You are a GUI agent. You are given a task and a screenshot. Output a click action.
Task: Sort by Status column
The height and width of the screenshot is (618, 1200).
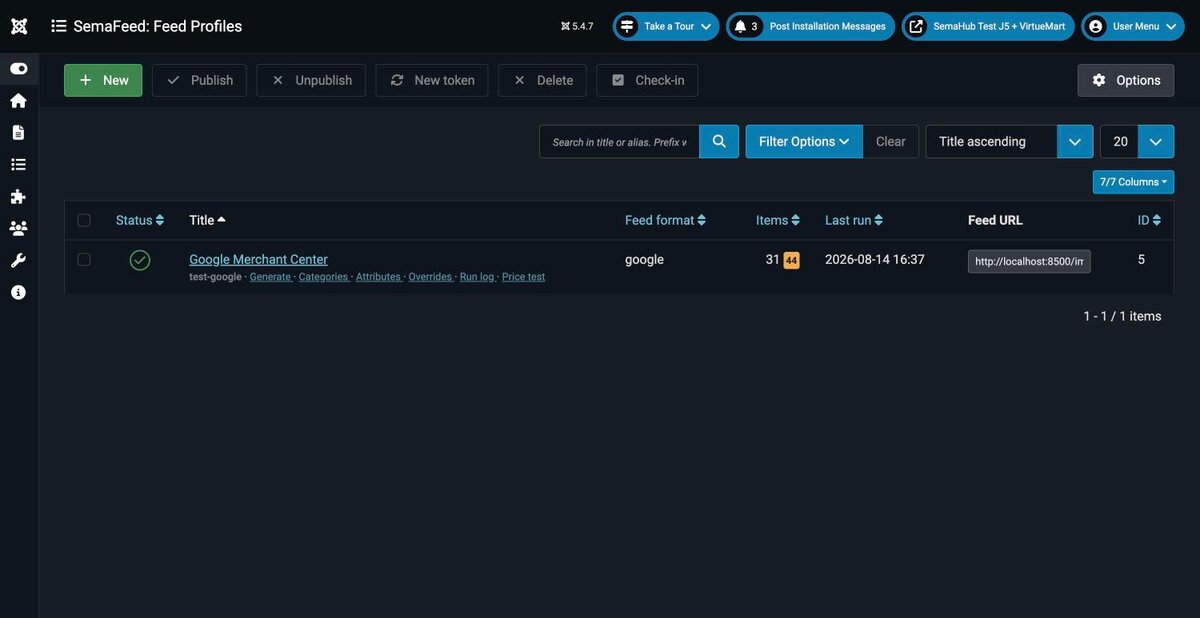140,220
